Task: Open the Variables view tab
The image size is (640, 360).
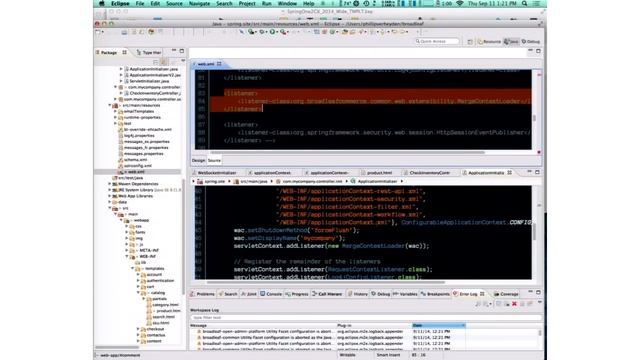Action: [x=405, y=294]
